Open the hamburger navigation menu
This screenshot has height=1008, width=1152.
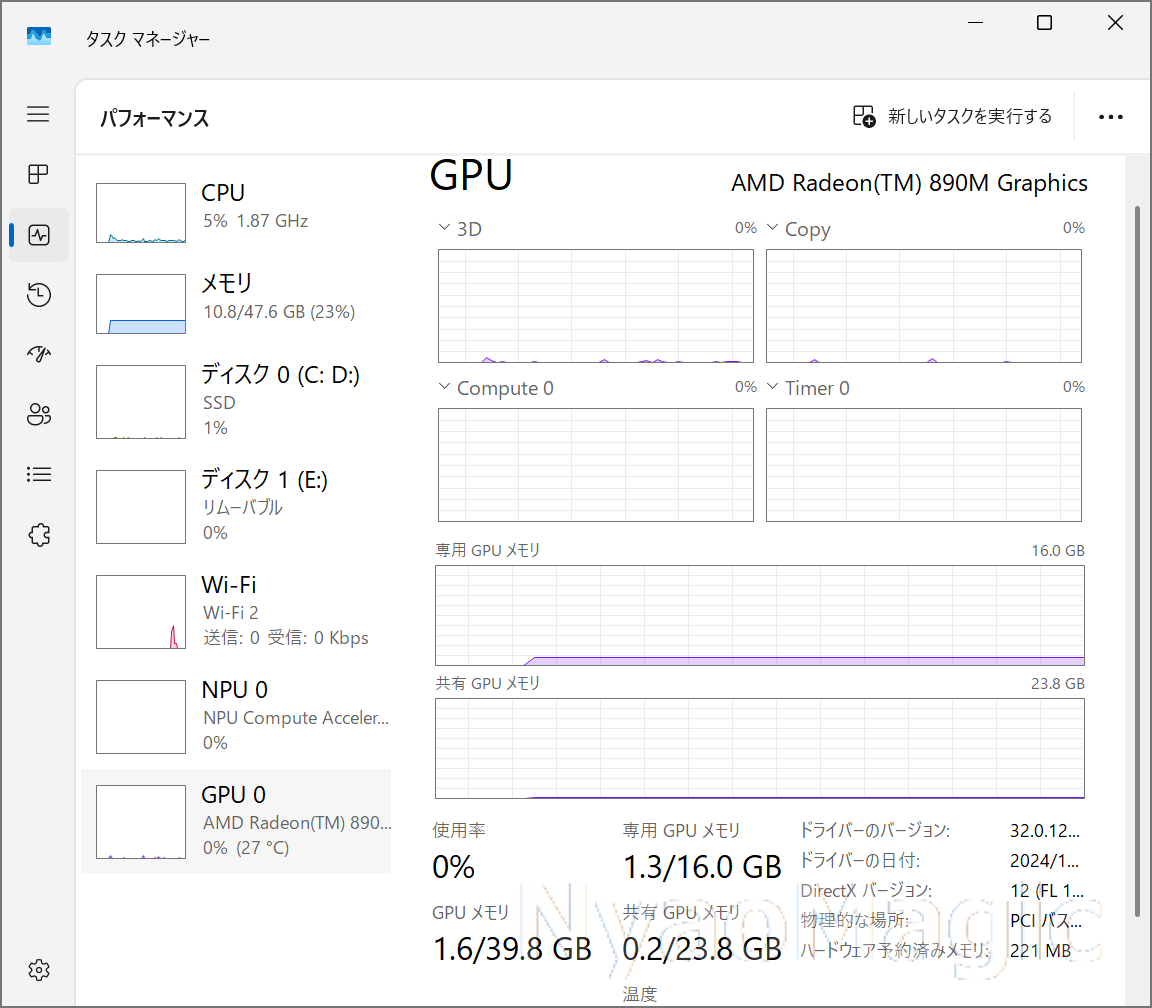(38, 114)
